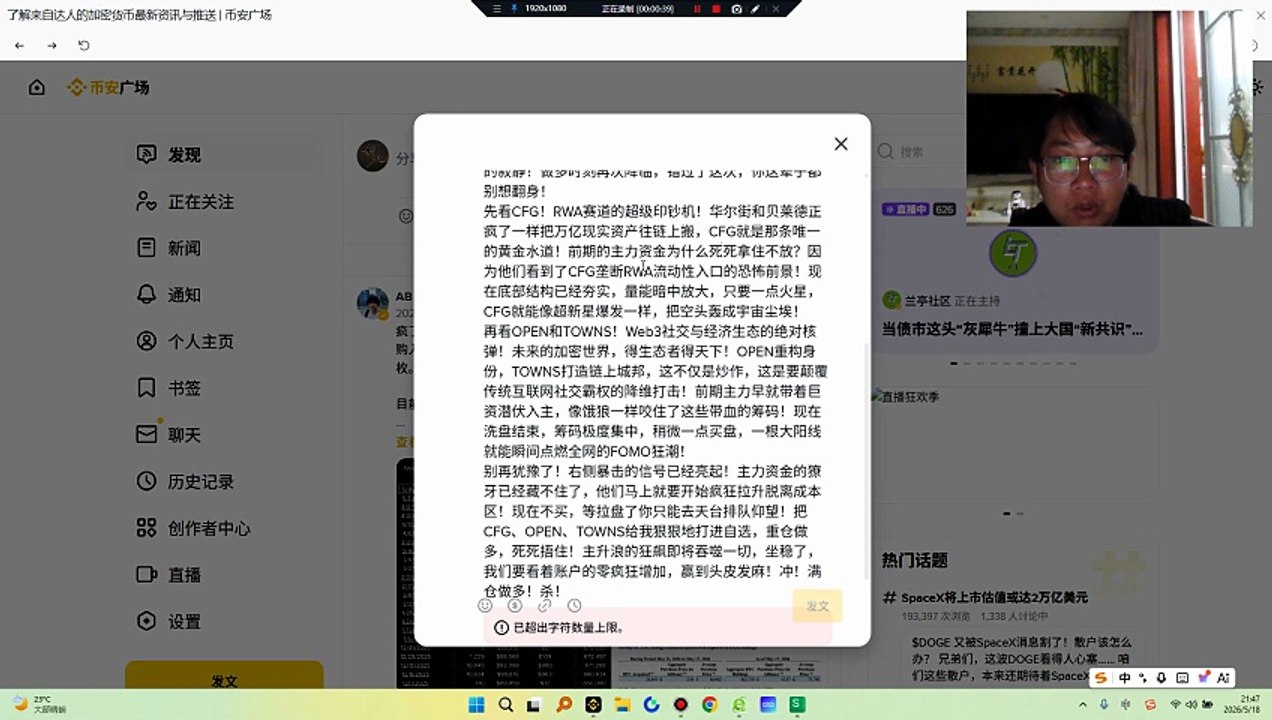Click the 币安广场 logo
Image resolution: width=1272 pixels, height=720 pixels.
point(108,88)
